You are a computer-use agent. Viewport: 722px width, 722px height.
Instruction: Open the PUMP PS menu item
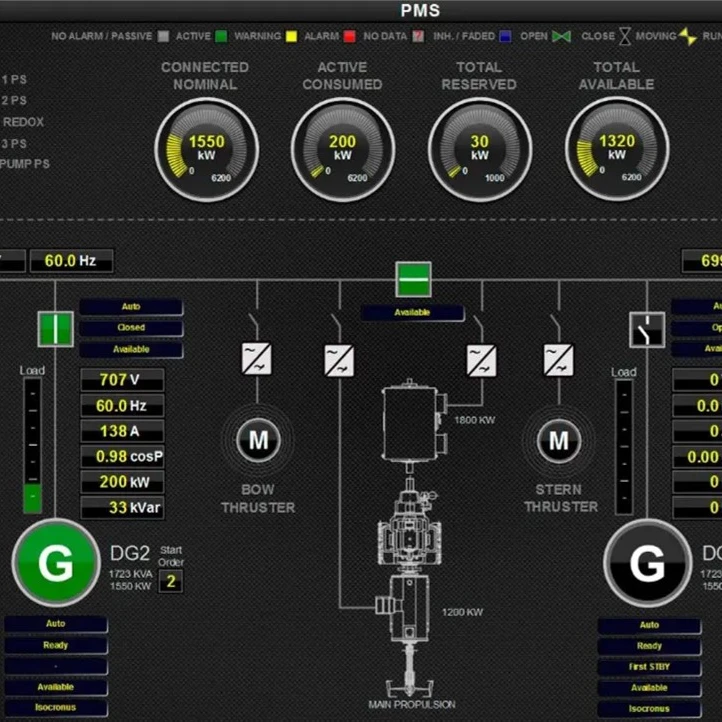point(25,164)
